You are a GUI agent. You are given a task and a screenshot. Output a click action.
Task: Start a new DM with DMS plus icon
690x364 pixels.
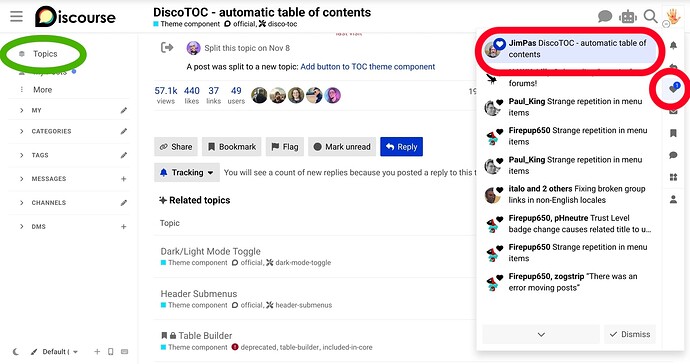pyautogui.click(x=124, y=226)
